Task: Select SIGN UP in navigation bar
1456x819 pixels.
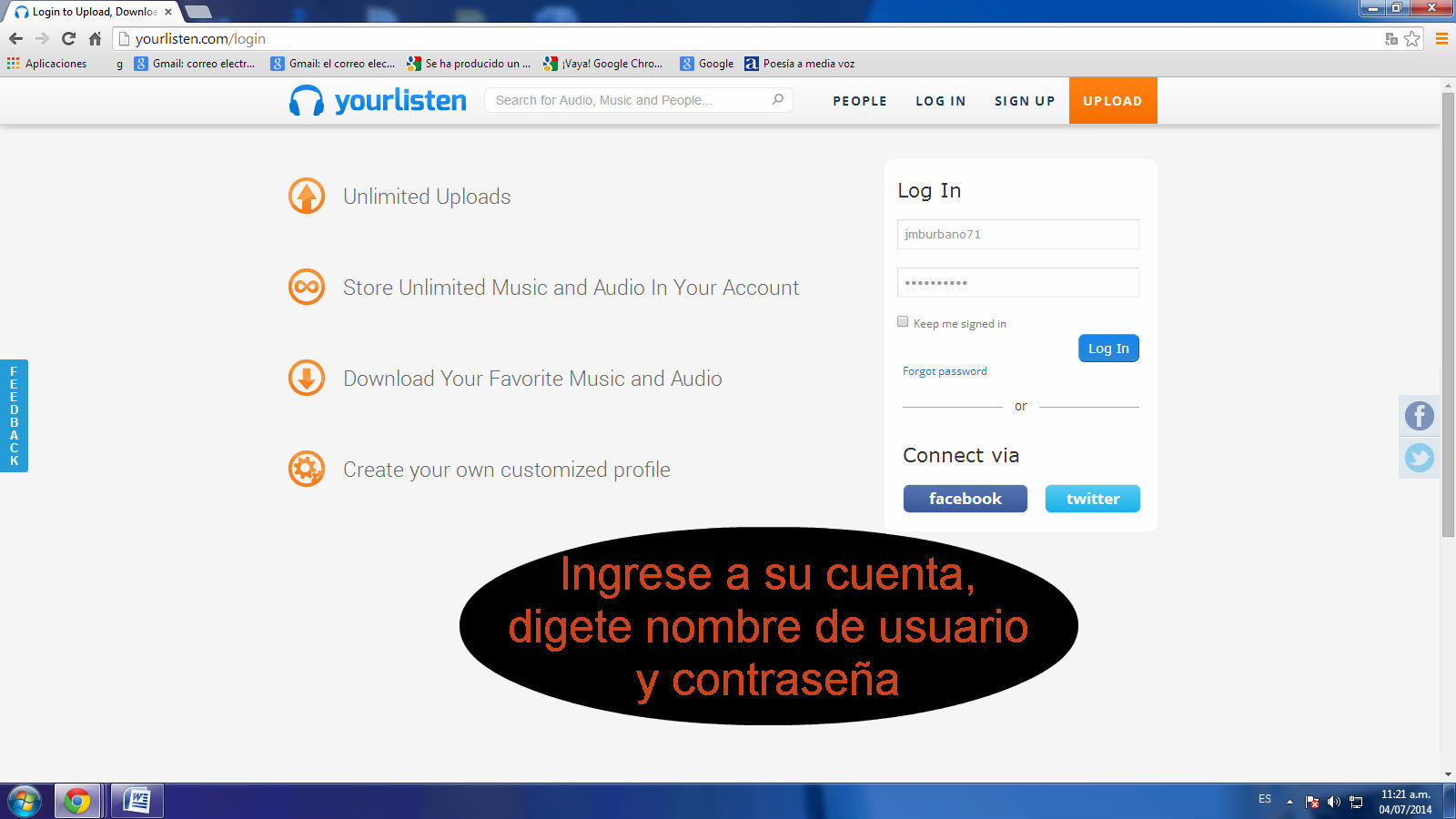Action: point(1024,101)
